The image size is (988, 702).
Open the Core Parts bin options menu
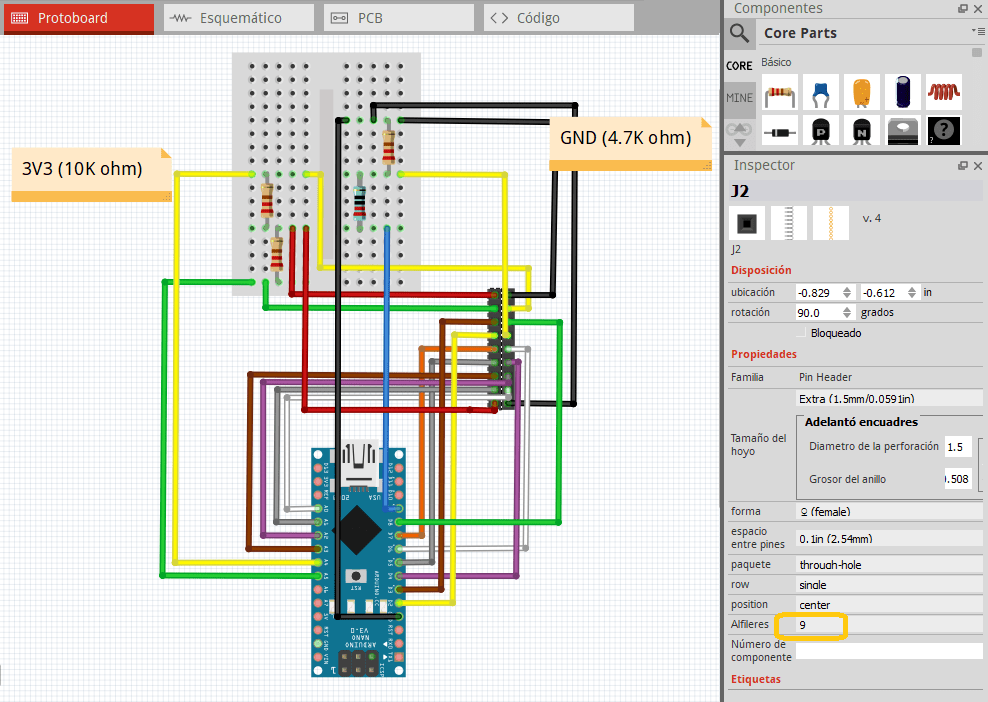point(981,30)
